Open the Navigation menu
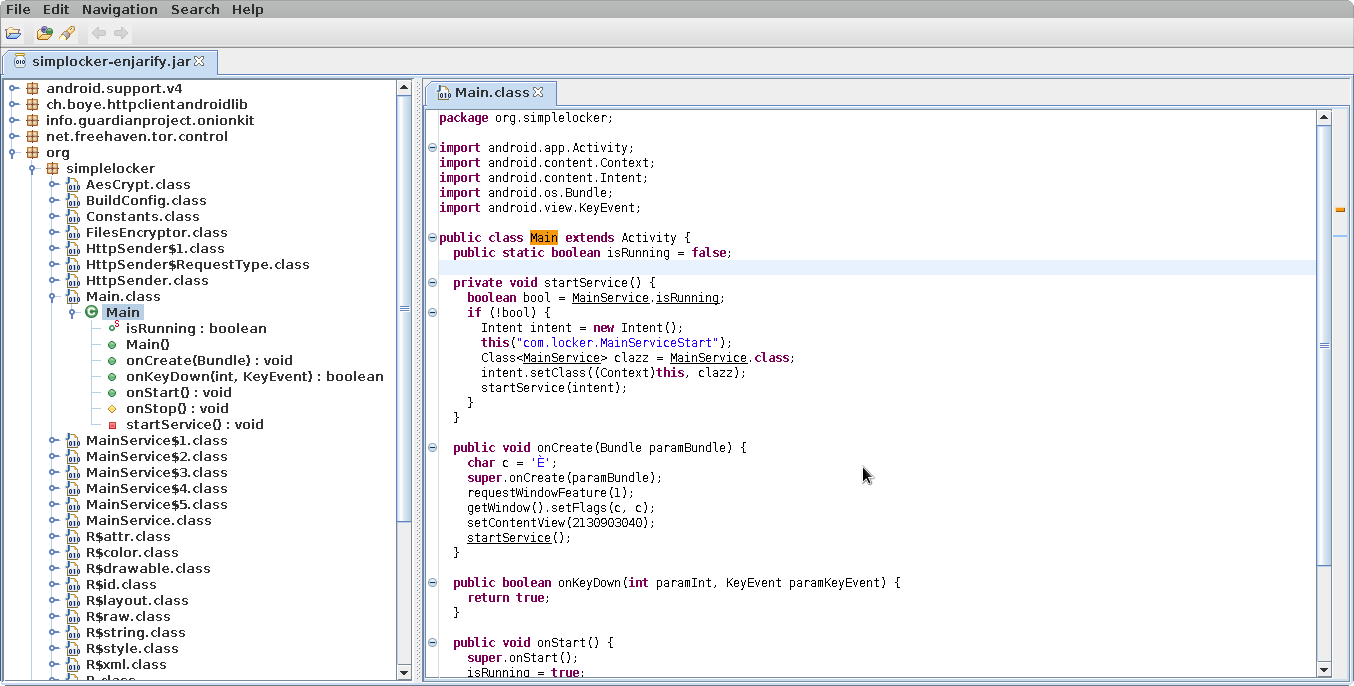Image resolution: width=1354 pixels, height=686 pixels. (x=120, y=9)
